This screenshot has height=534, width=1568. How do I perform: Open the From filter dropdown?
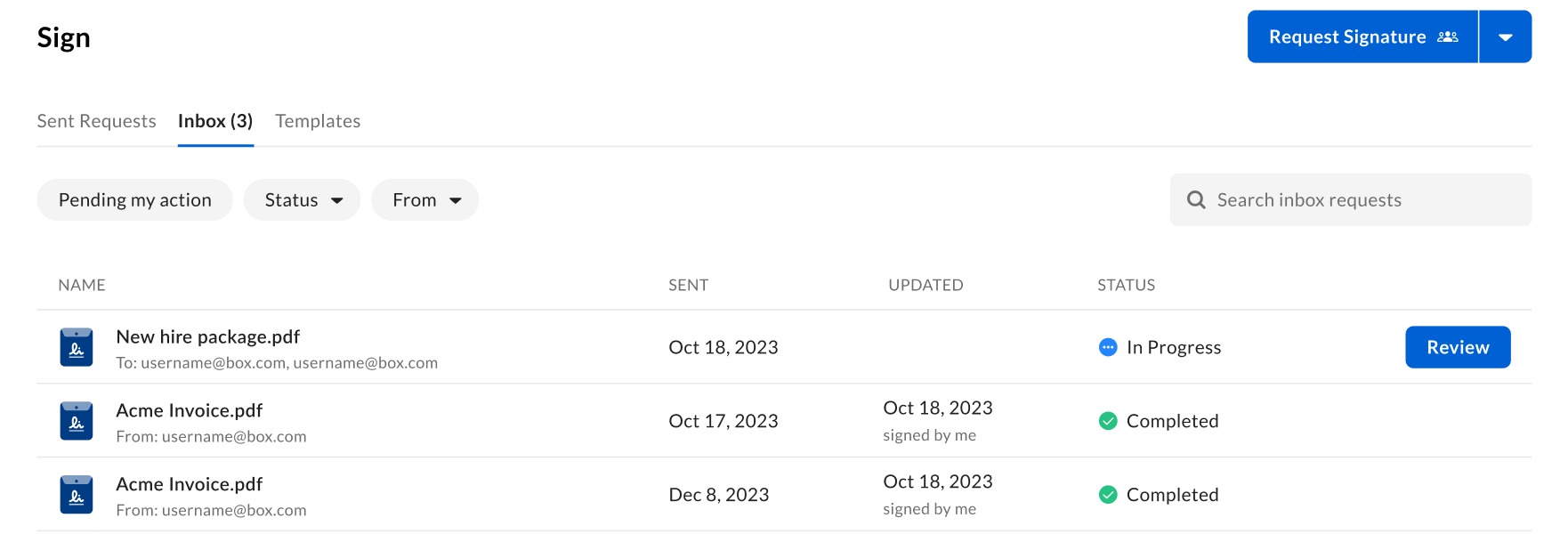(425, 200)
